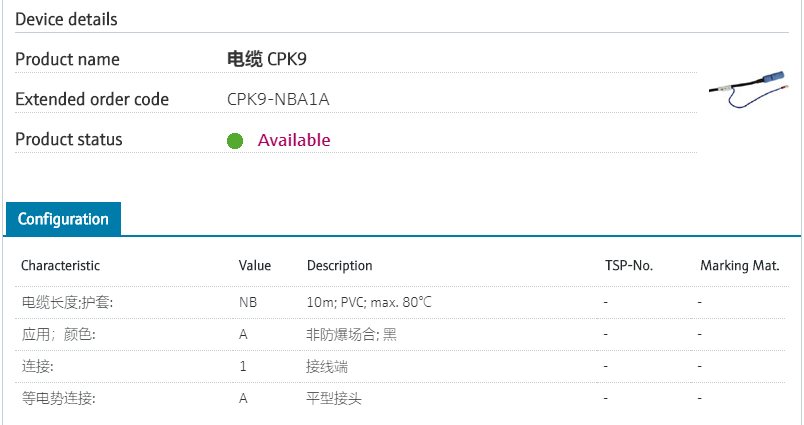Click the 接线端 description cell
804x425 pixels.
pyautogui.click(x=327, y=366)
